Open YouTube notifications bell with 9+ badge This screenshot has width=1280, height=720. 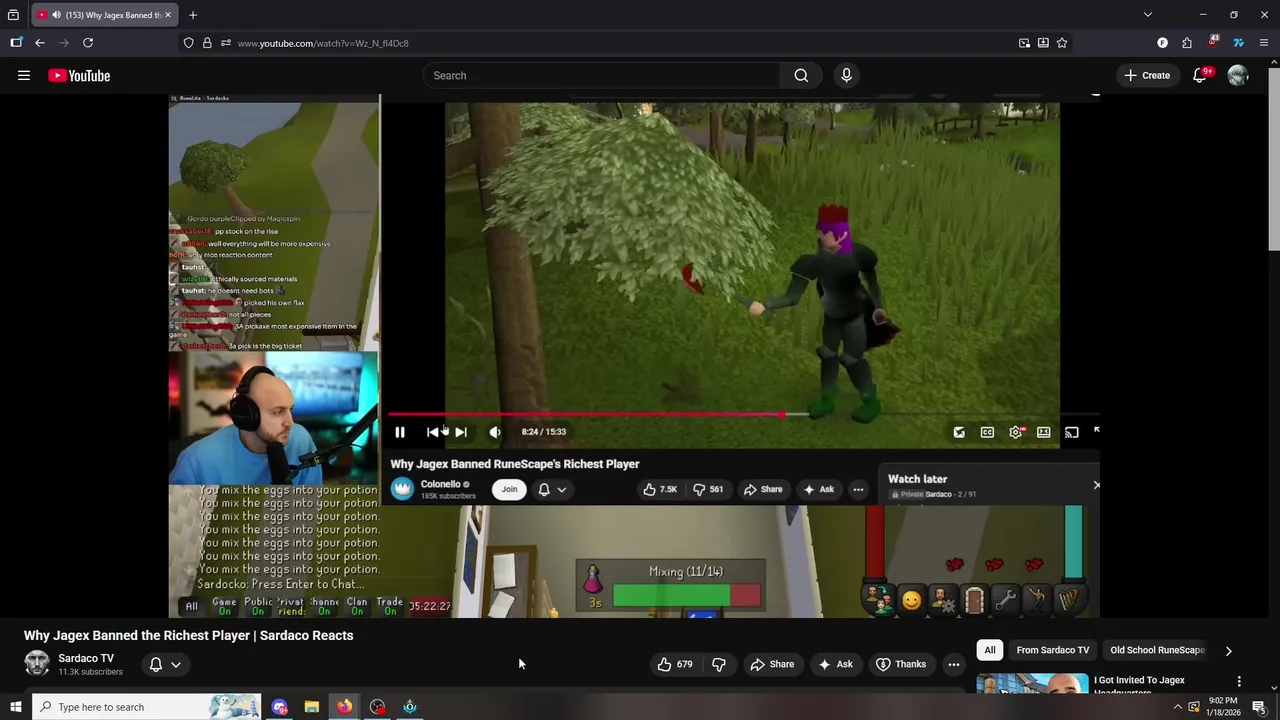[x=1200, y=75]
